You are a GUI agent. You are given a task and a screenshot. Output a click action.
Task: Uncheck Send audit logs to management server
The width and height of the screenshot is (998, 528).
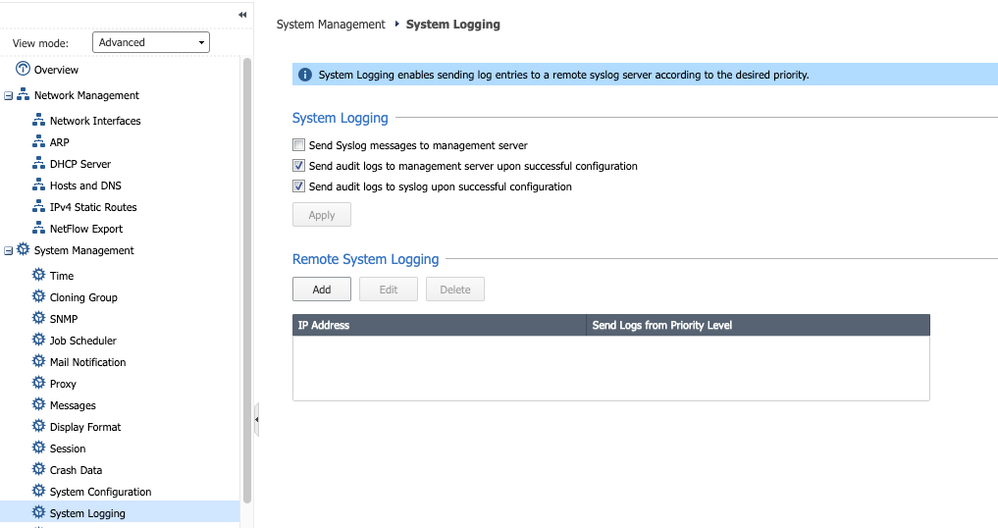[299, 166]
